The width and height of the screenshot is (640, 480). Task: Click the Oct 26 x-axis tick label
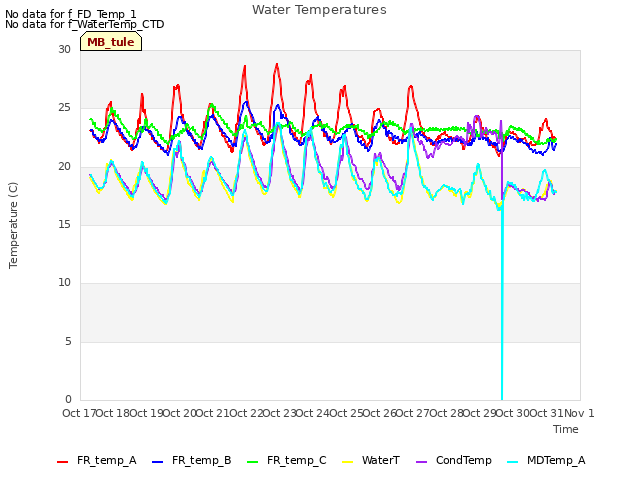pyautogui.click(x=380, y=413)
